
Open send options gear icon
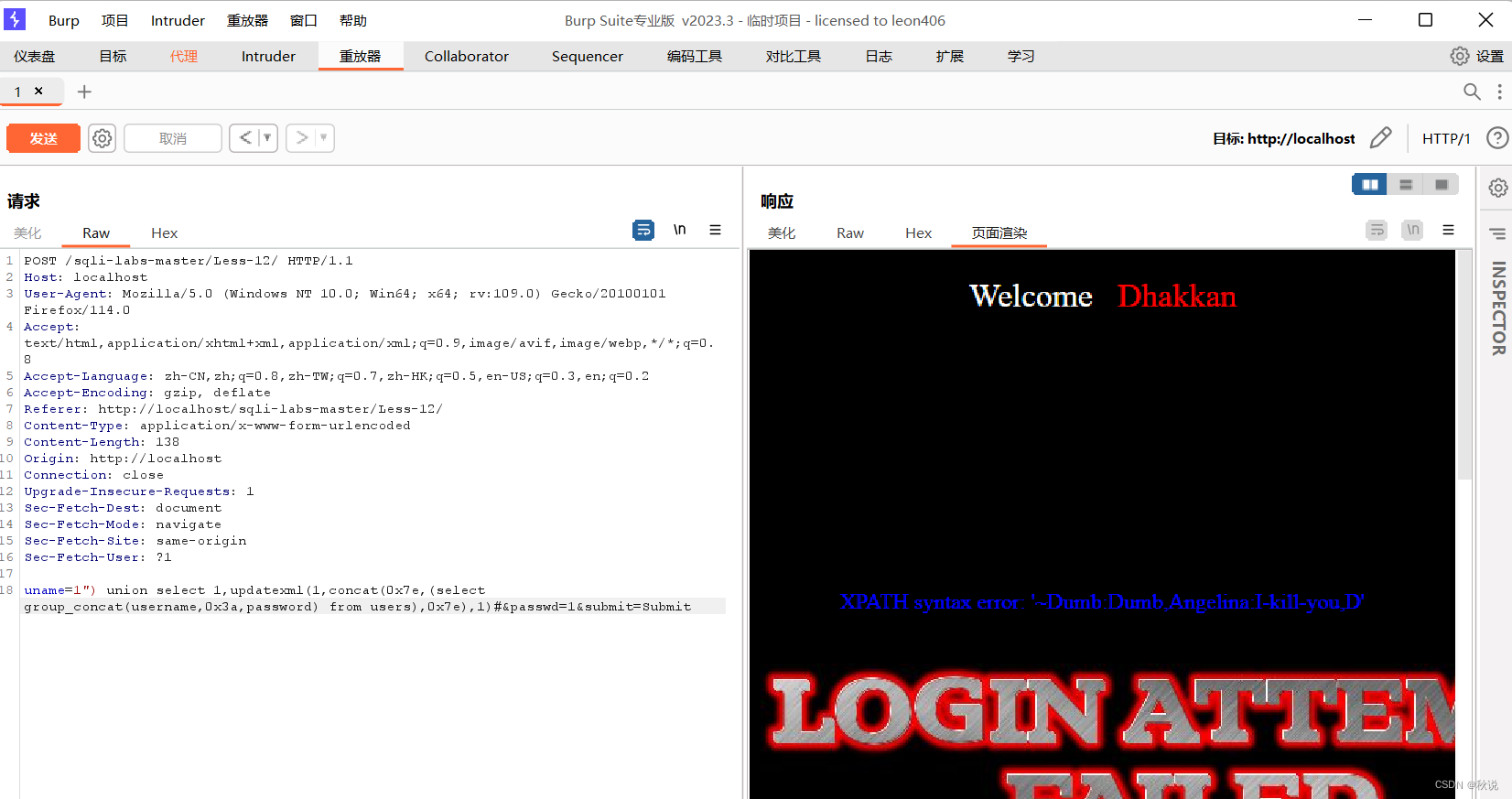click(x=103, y=138)
